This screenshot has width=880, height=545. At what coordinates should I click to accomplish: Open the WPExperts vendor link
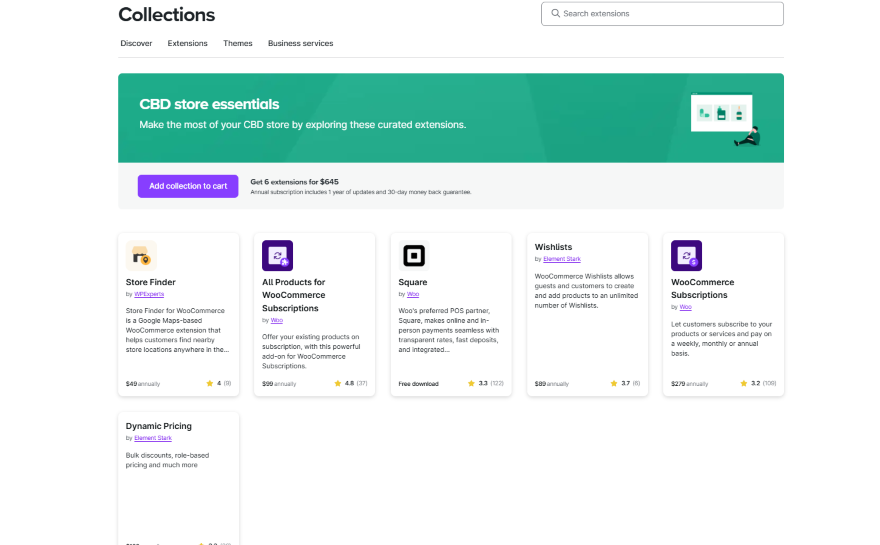pyautogui.click(x=149, y=294)
